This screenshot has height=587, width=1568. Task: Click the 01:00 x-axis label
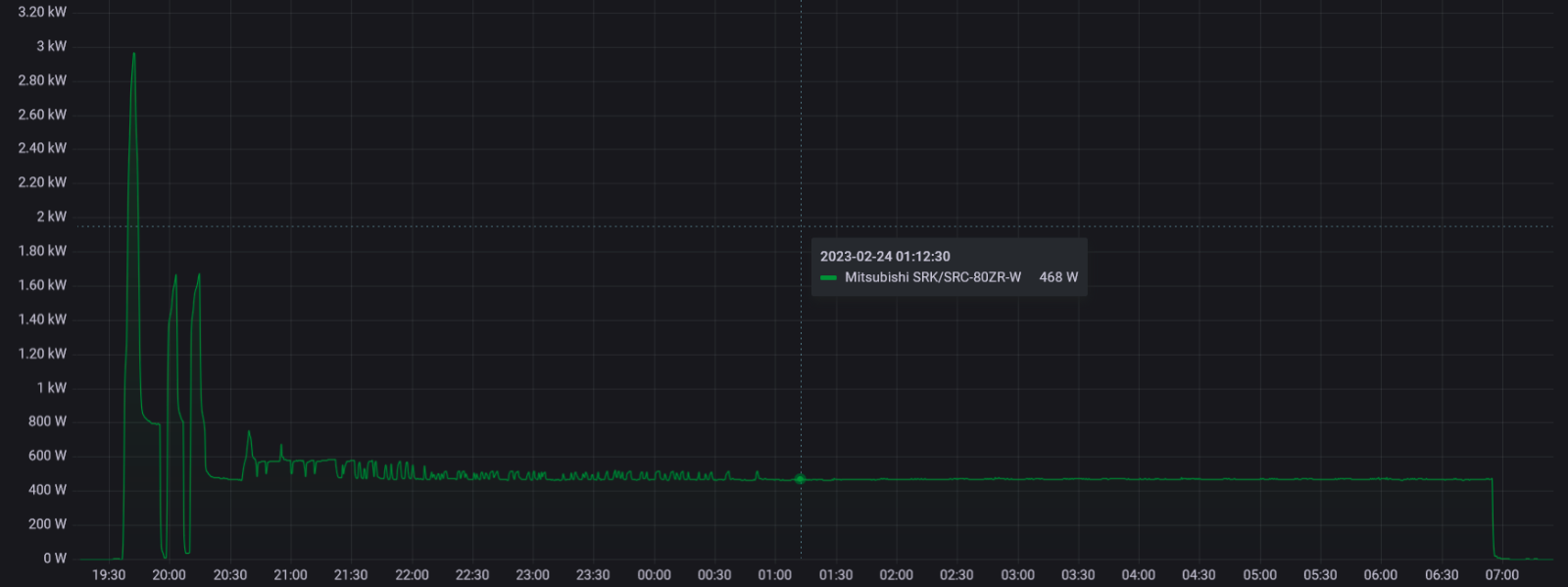[x=775, y=575]
